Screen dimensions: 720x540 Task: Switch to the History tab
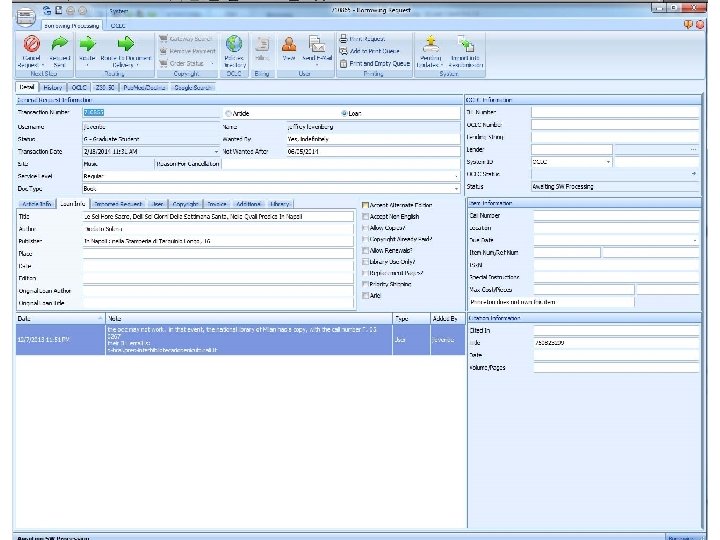54,88
